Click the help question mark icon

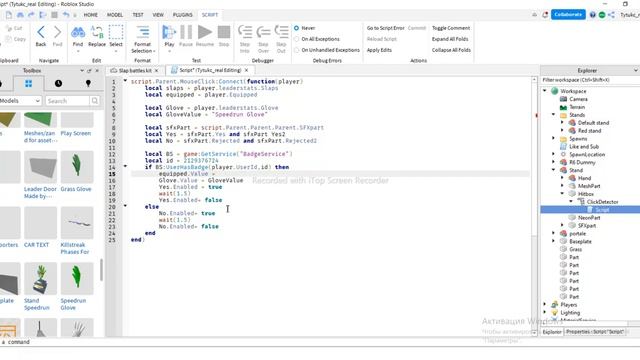(x=592, y=15)
